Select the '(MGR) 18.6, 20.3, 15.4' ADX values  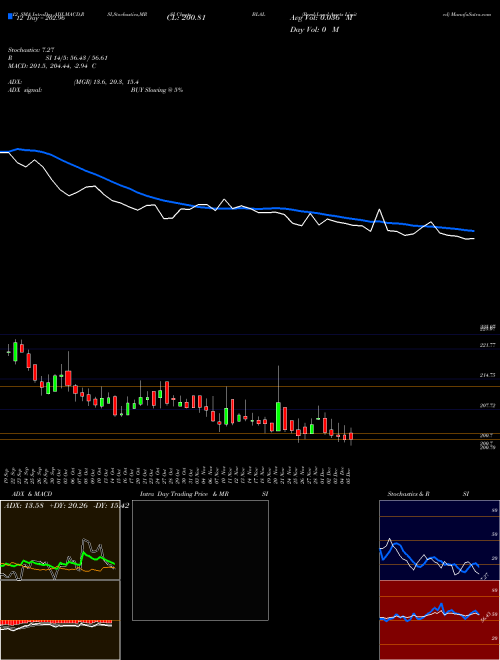[106, 82]
